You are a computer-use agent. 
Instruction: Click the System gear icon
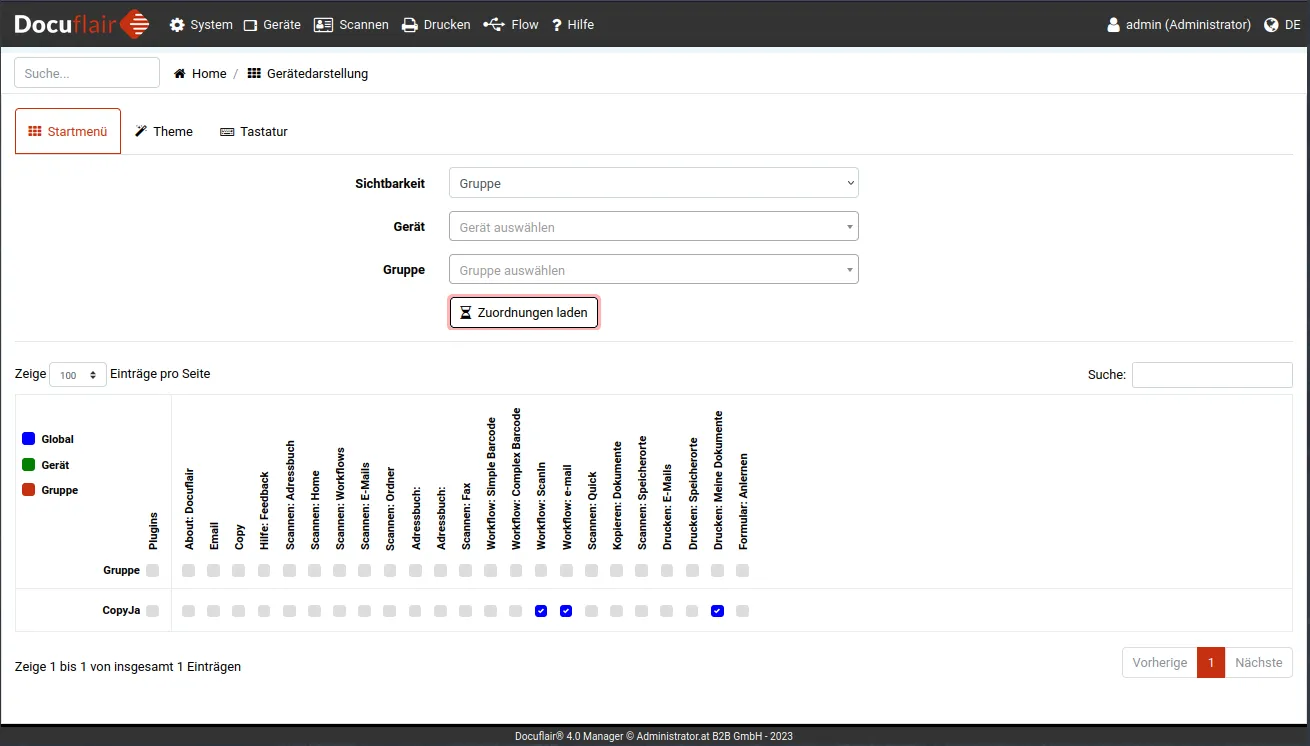pyautogui.click(x=177, y=25)
